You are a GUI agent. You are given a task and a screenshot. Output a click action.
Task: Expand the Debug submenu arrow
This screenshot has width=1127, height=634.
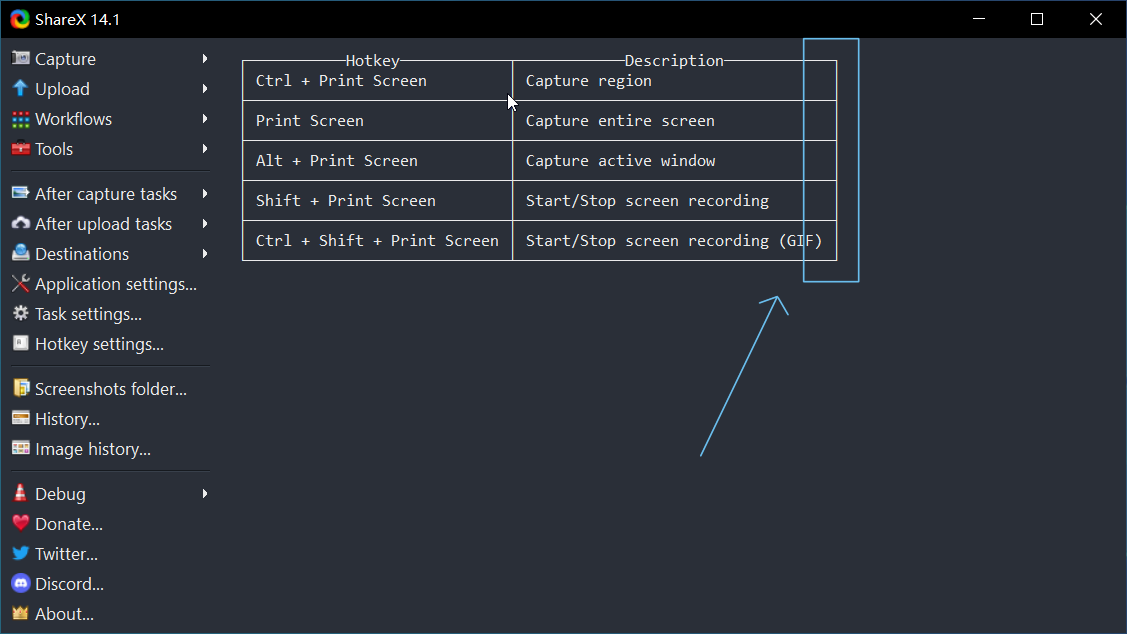tap(205, 493)
